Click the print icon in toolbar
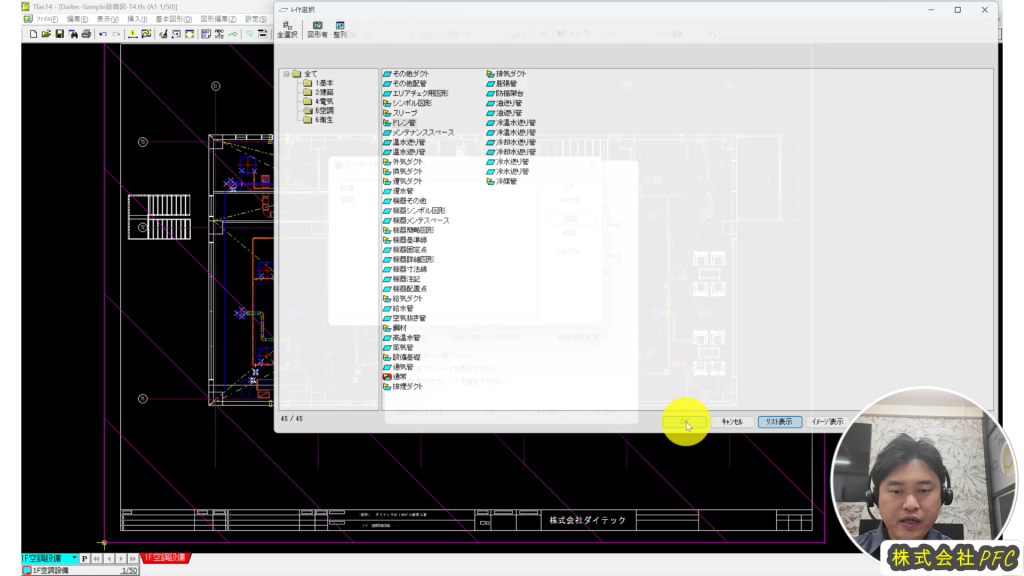The width and height of the screenshot is (1024, 576). [86, 34]
